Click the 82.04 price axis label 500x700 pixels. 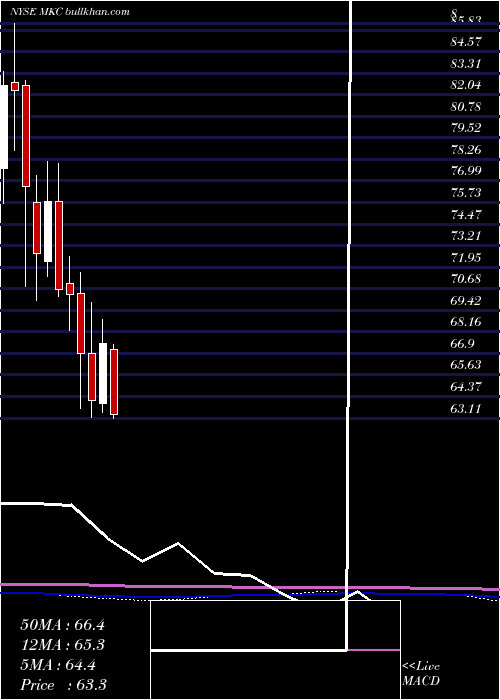(x=466, y=85)
